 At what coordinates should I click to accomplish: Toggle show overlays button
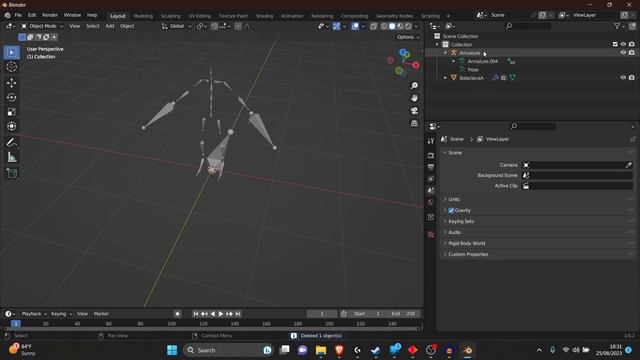point(355,26)
